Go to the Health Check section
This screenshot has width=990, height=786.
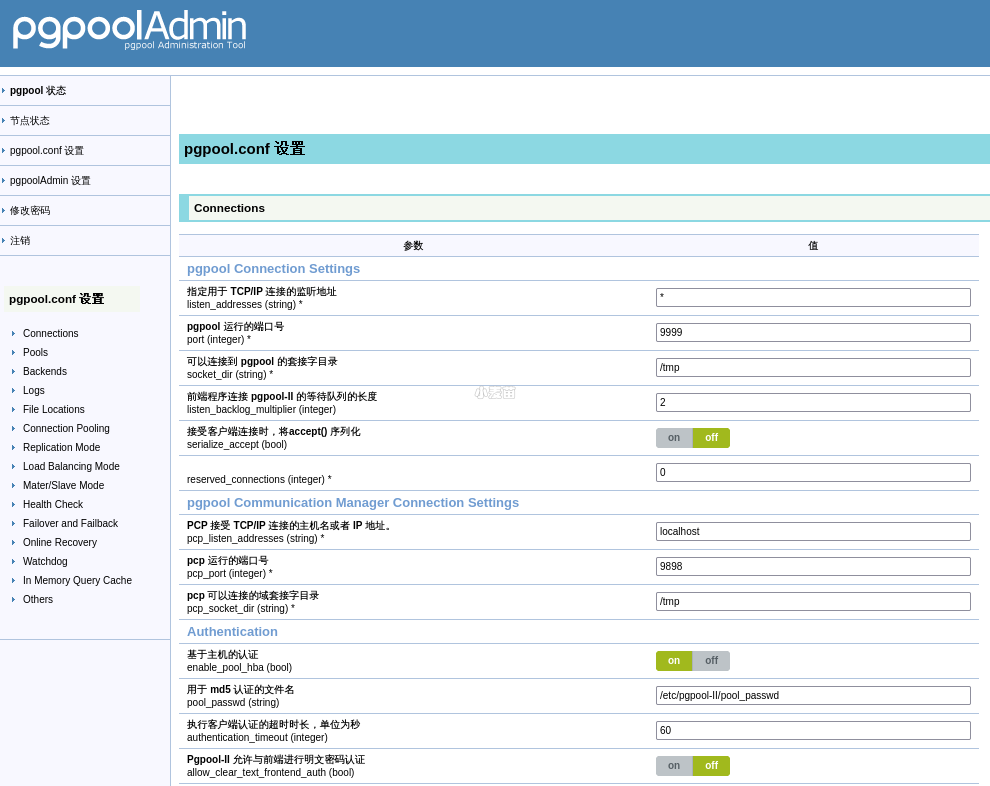tap(53, 504)
